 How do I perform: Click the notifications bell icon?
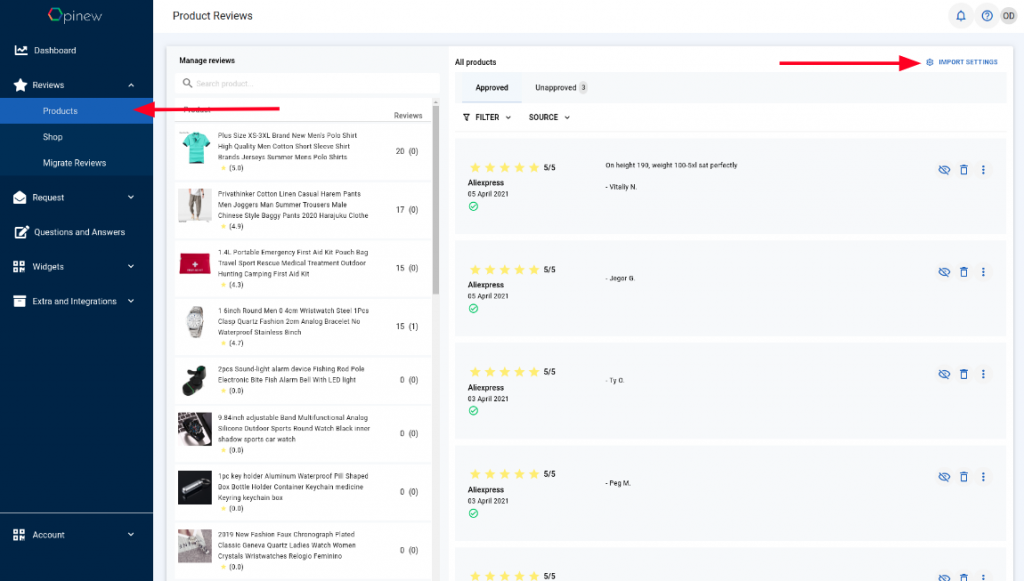961,16
